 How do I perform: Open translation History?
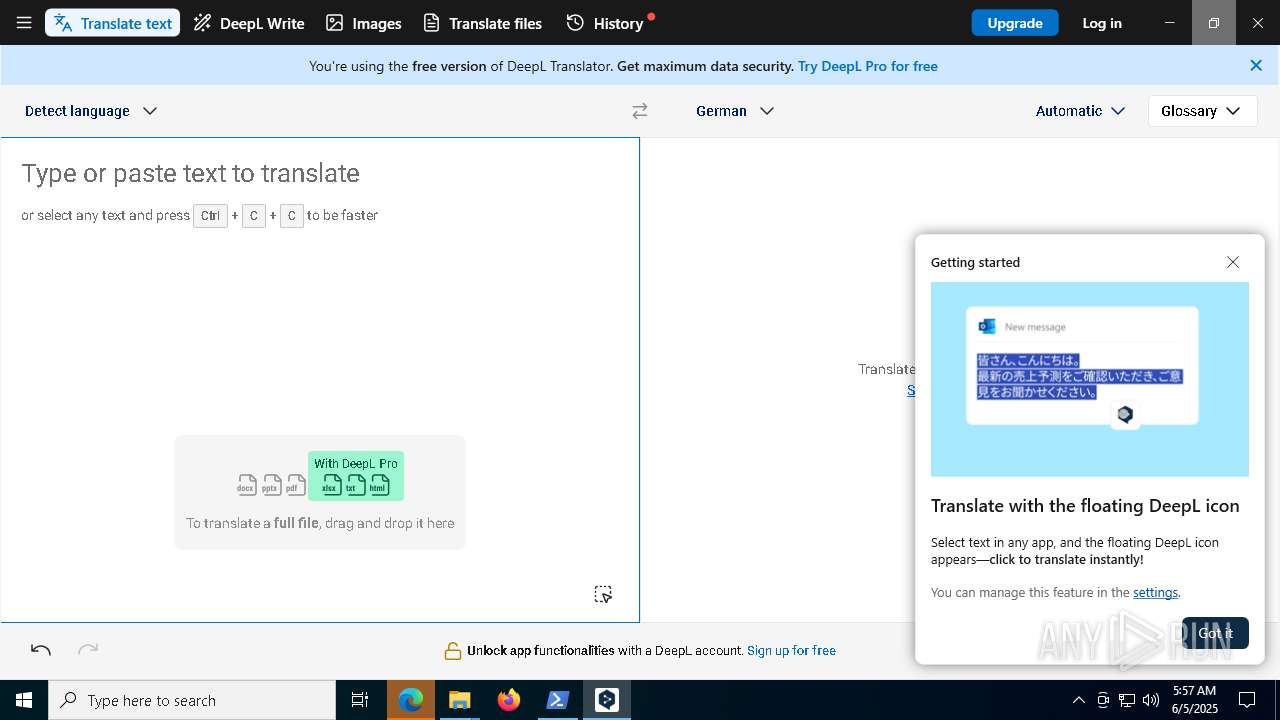point(606,23)
